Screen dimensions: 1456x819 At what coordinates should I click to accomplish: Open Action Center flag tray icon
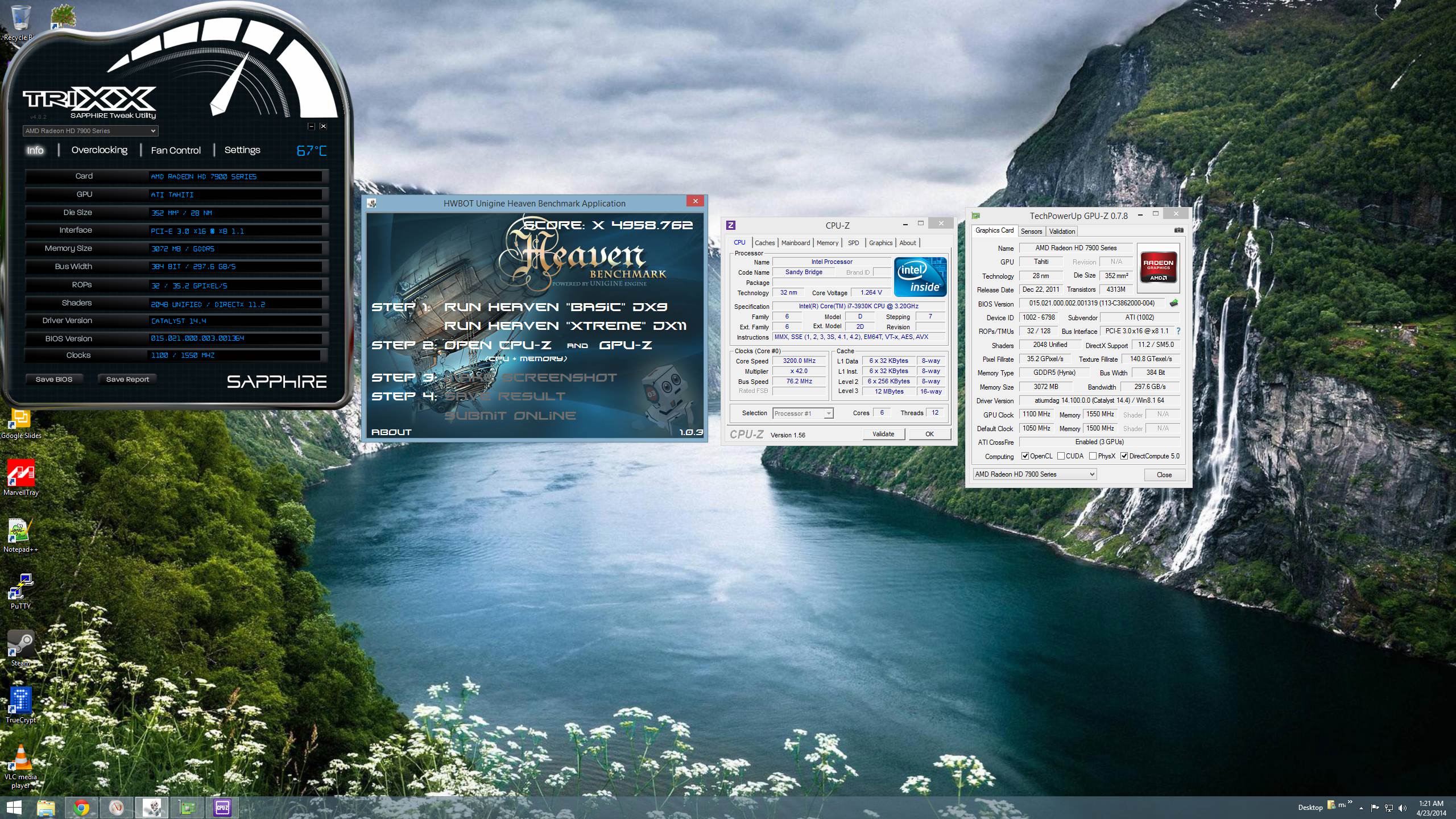coord(1375,808)
